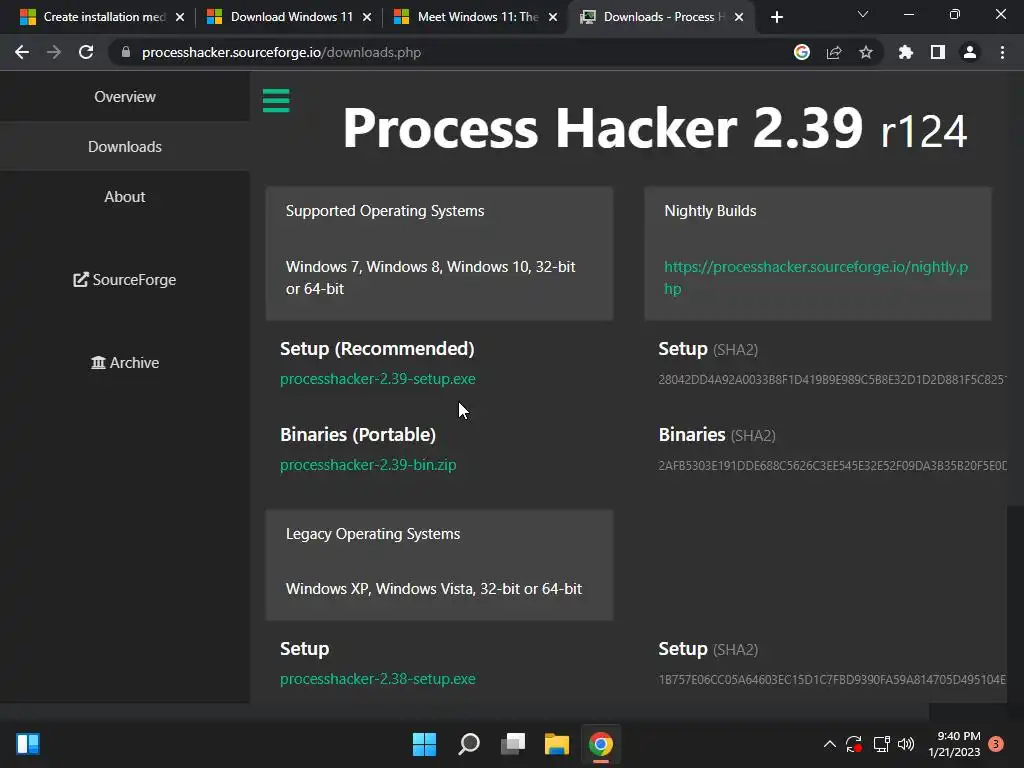Close the Meet Windows 11 tab

(x=553, y=17)
